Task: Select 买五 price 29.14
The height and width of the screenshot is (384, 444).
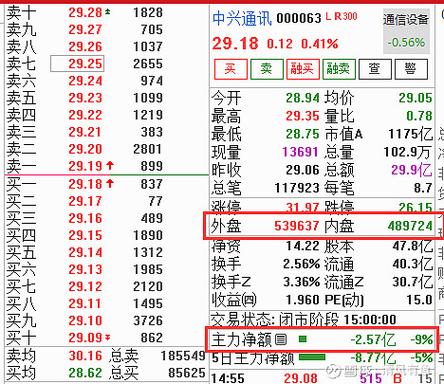Action: click(85, 252)
